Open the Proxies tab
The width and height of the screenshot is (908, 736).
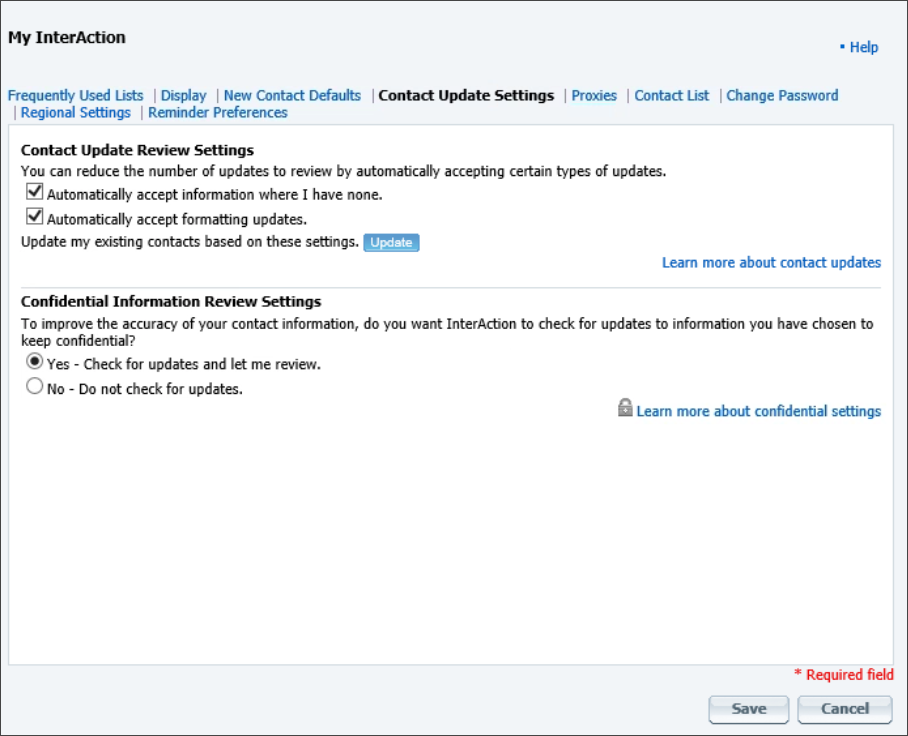(594, 96)
